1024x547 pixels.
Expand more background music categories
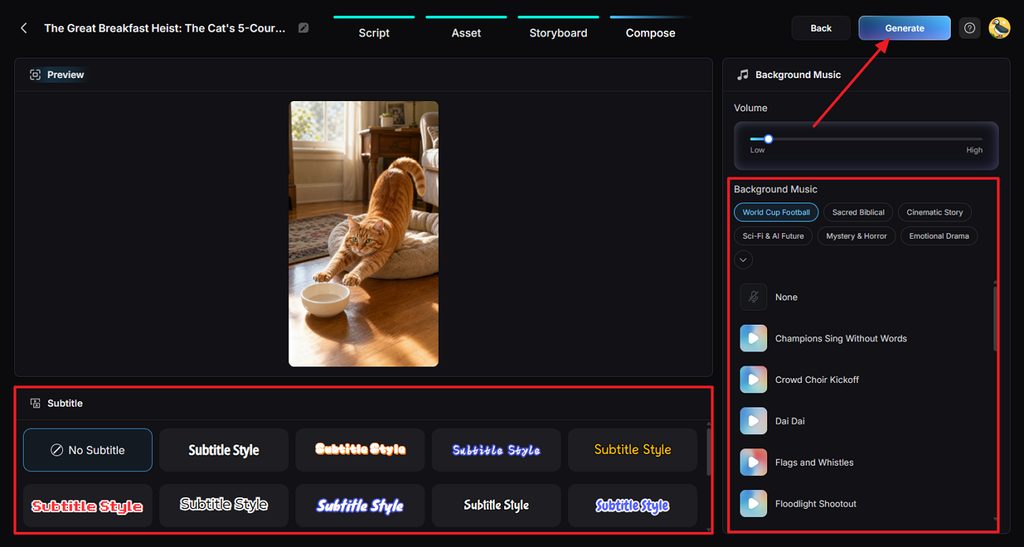click(743, 260)
